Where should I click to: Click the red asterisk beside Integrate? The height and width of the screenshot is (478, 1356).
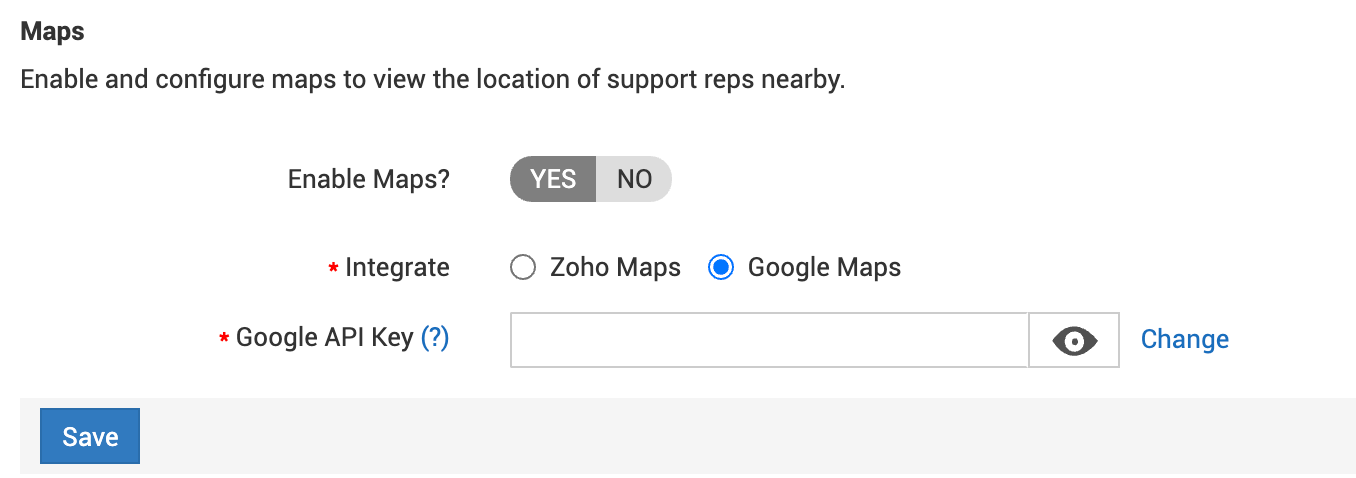pos(333,269)
